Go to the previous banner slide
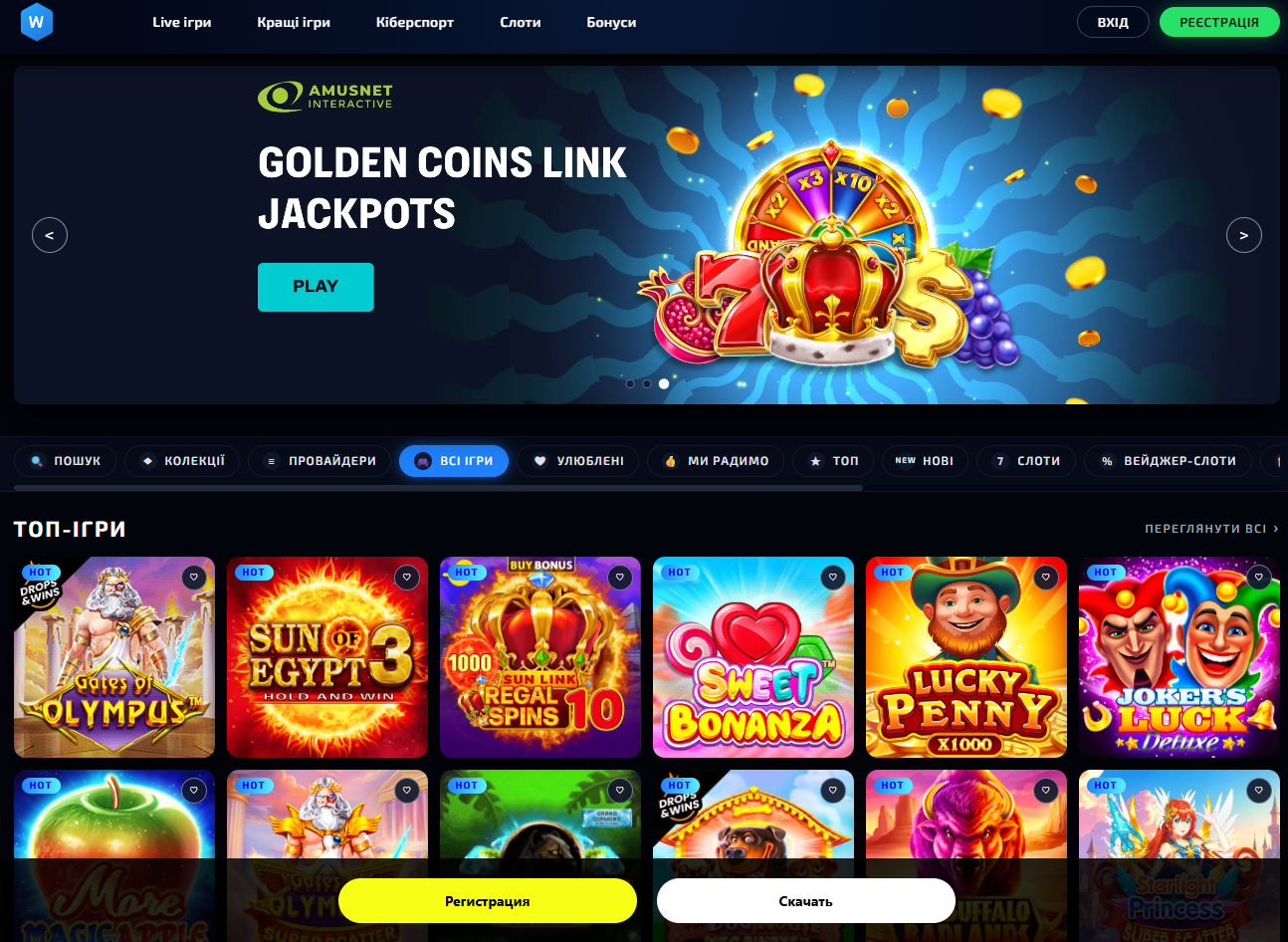 (50, 235)
